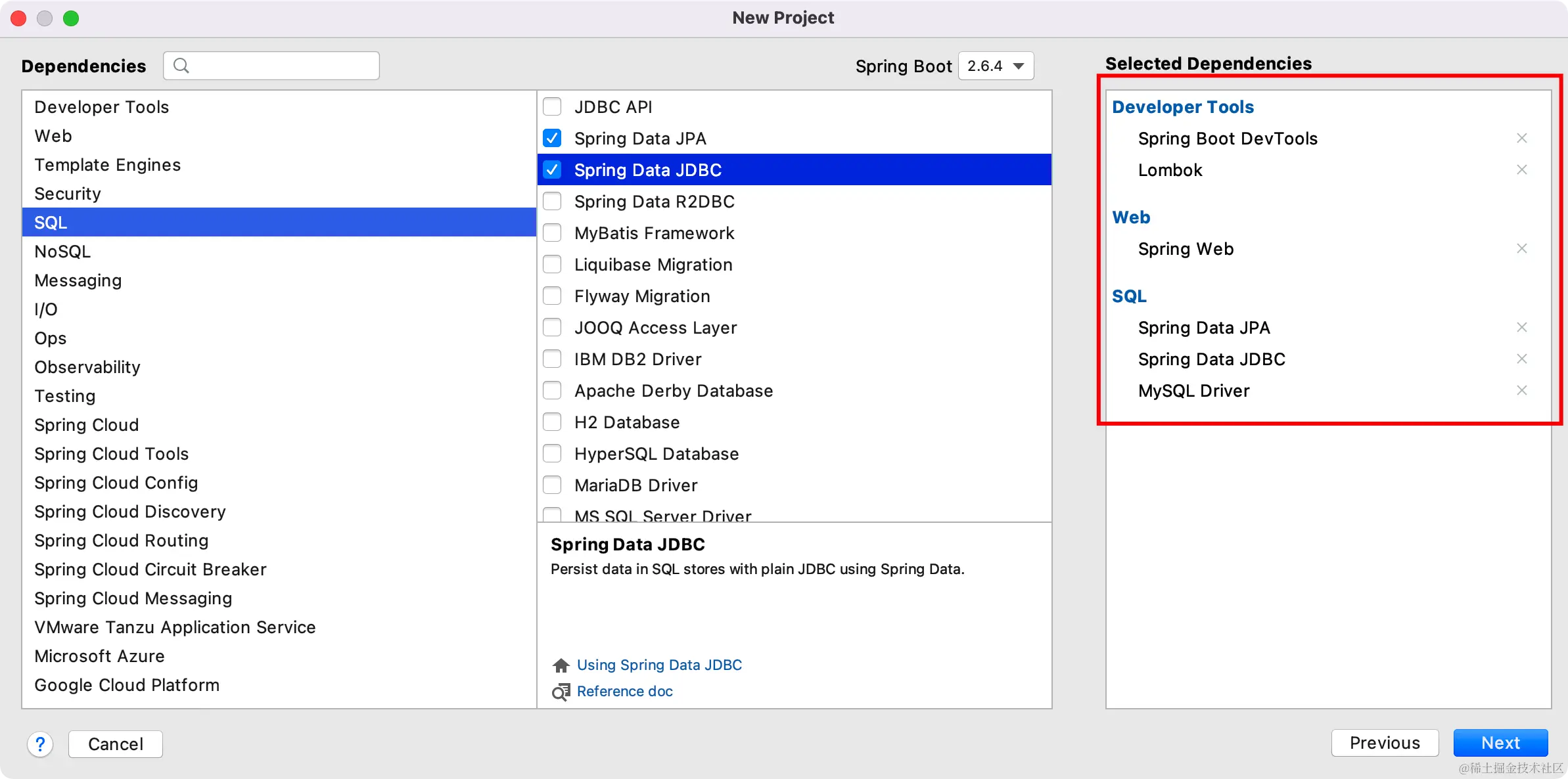This screenshot has width=1568, height=779.
Task: Check the MyBatis Framework checkbox
Action: click(552, 233)
